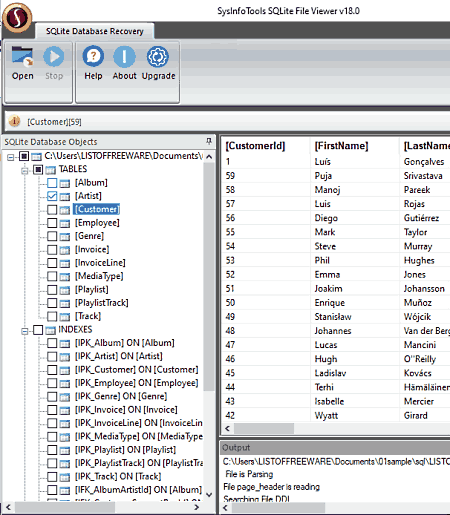Click the table icon next to [Artist]

pos(65,196)
